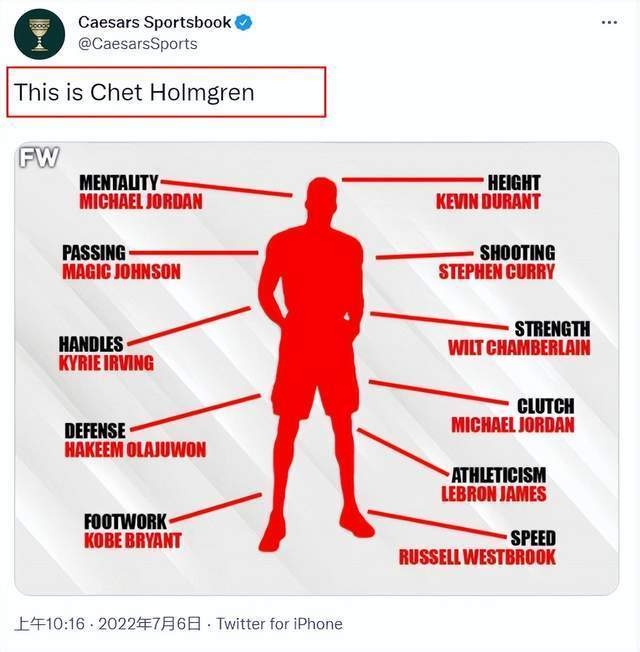Viewport: 640px width, 652px height.
Task: Click the FW logo on the image
Action: coord(39,157)
